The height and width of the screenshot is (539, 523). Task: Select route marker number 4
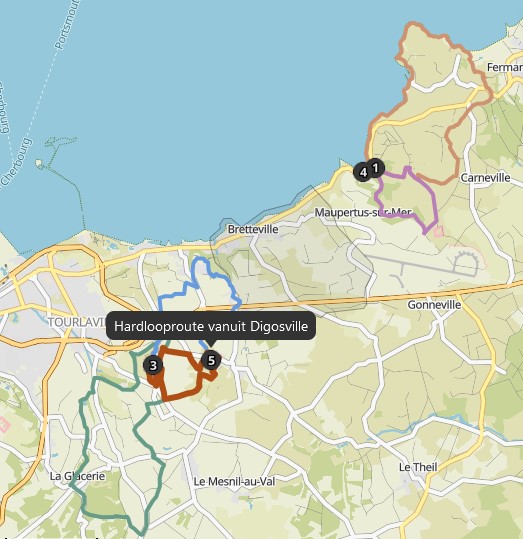[x=363, y=172]
